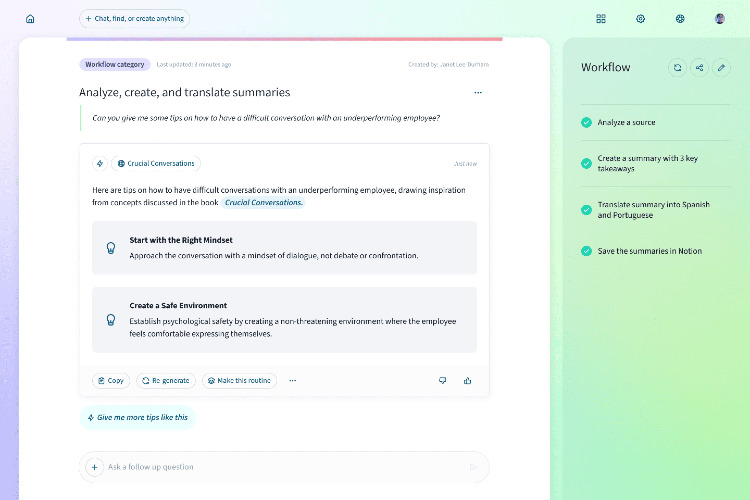This screenshot has width=750, height=500.
Task: Open the more actions ellipsis in answer footer
Action: 293,380
